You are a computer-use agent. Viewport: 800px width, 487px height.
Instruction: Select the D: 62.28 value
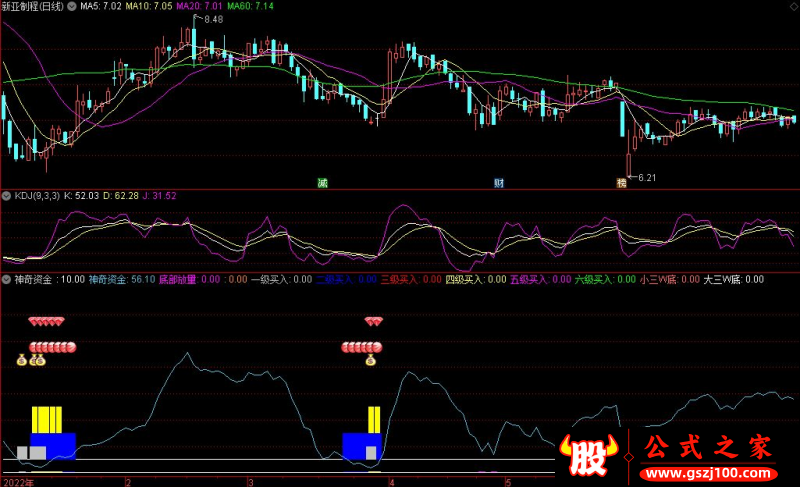121,196
